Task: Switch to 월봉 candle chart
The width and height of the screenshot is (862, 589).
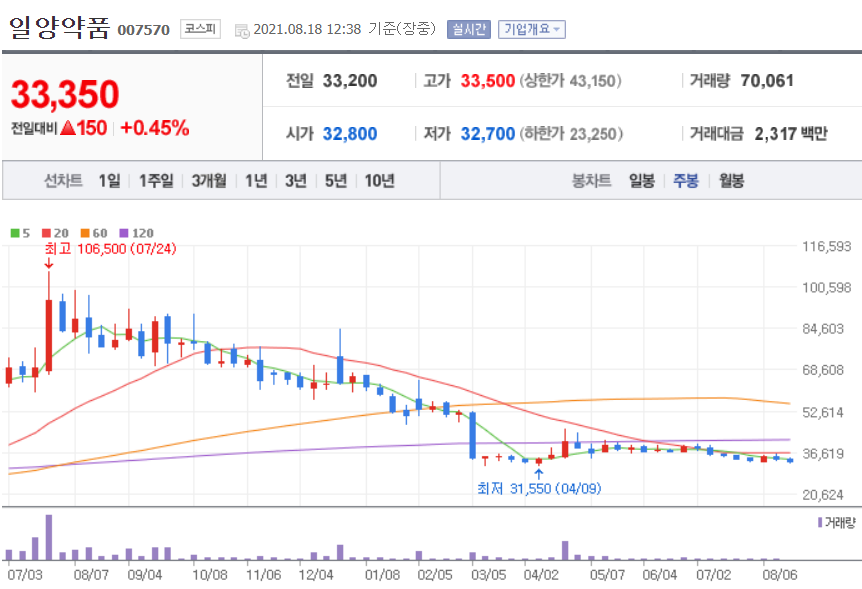Action: tap(731, 180)
